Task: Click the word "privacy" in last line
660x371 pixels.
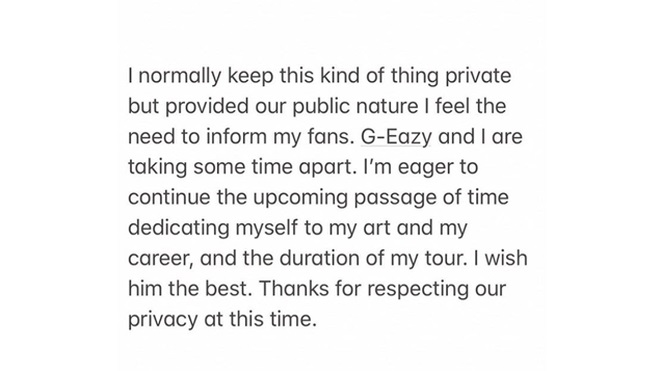Action: click(163, 320)
